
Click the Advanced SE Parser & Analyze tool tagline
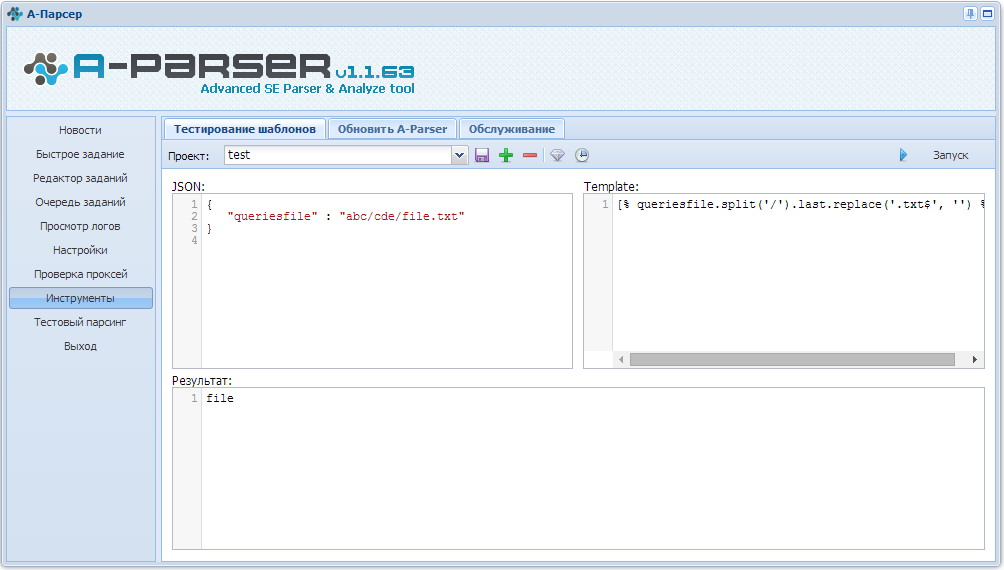pos(307,88)
